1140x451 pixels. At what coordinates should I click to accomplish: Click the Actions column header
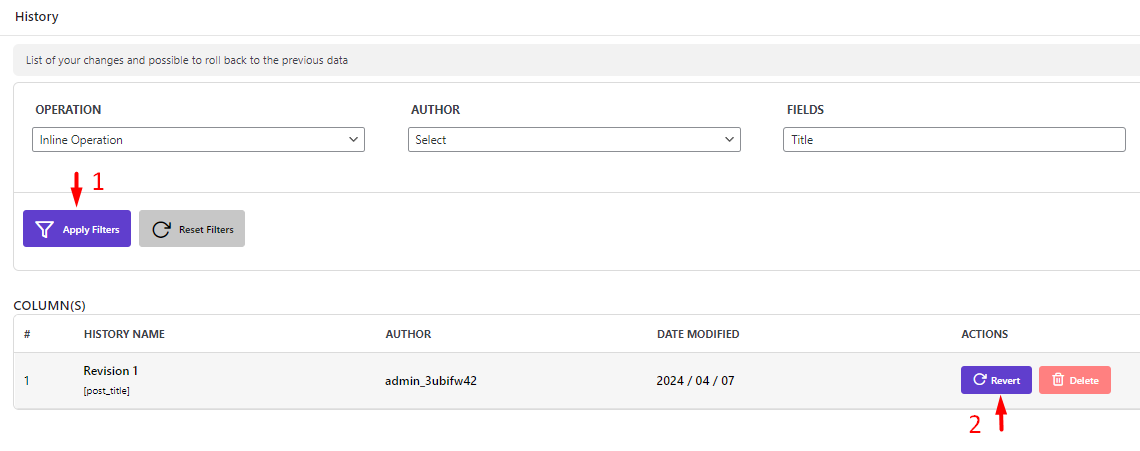click(x=984, y=334)
